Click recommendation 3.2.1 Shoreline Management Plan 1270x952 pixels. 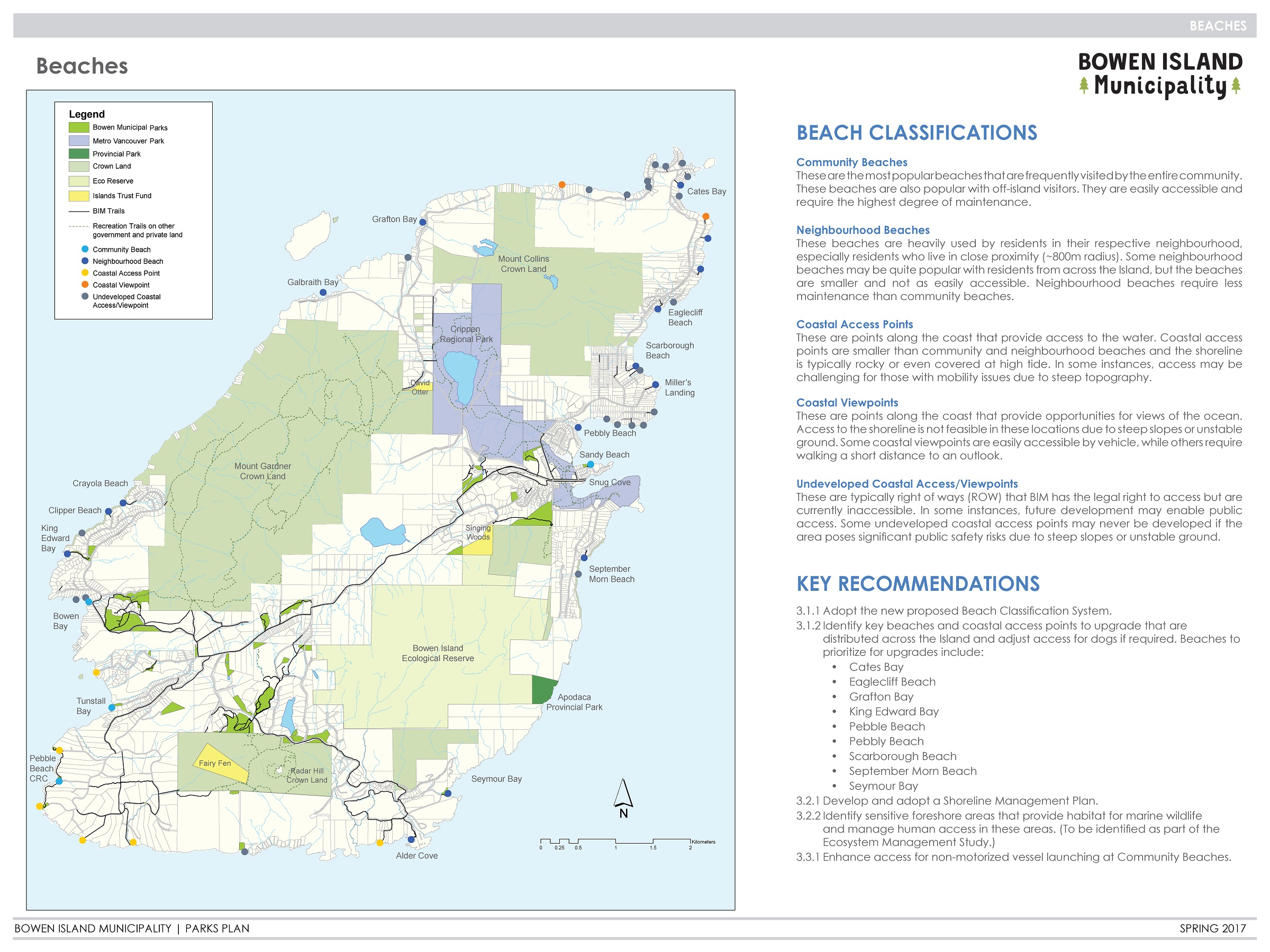pyautogui.click(x=947, y=801)
